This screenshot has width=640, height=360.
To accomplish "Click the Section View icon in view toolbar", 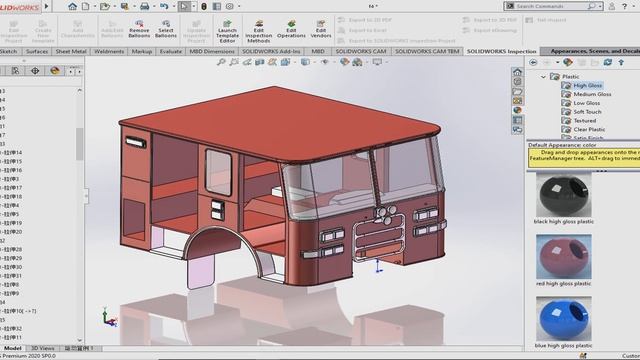I will point(259,62).
